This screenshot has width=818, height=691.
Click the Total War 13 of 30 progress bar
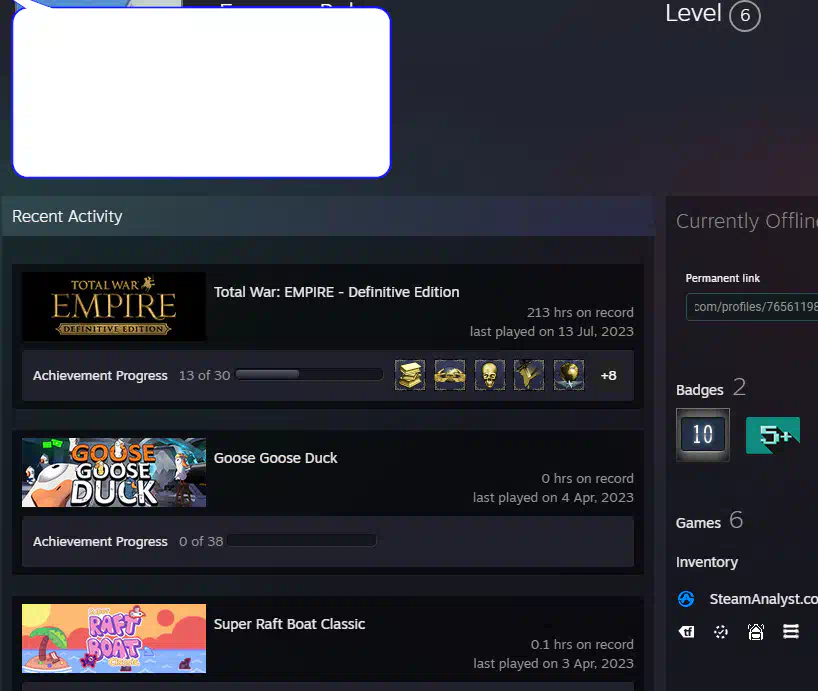click(309, 374)
